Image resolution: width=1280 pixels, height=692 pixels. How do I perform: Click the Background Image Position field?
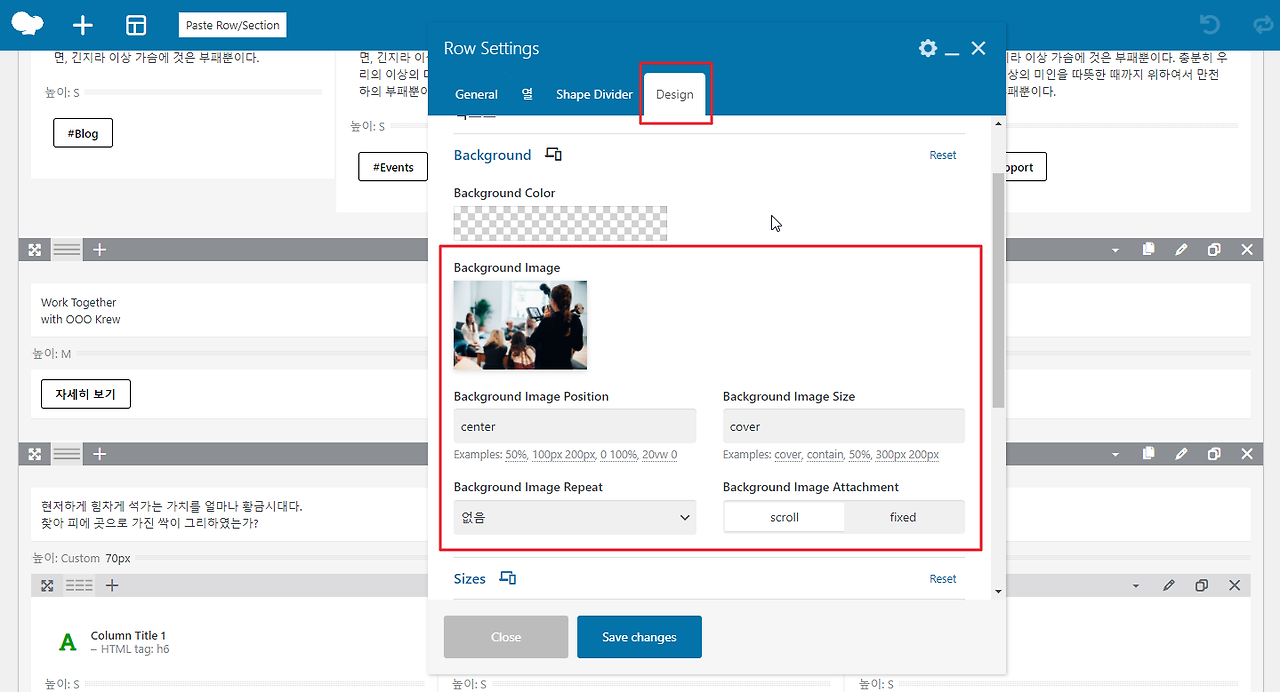575,426
